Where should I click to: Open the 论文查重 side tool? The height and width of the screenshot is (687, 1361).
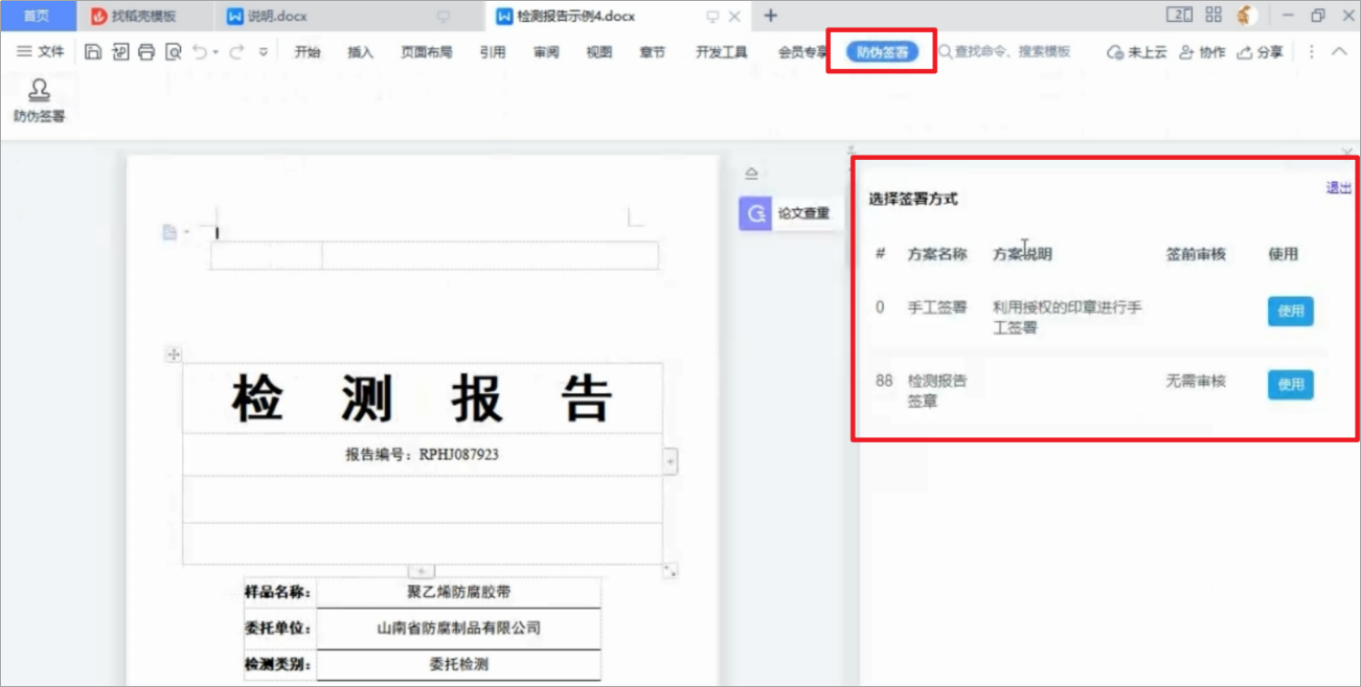pyautogui.click(x=787, y=213)
